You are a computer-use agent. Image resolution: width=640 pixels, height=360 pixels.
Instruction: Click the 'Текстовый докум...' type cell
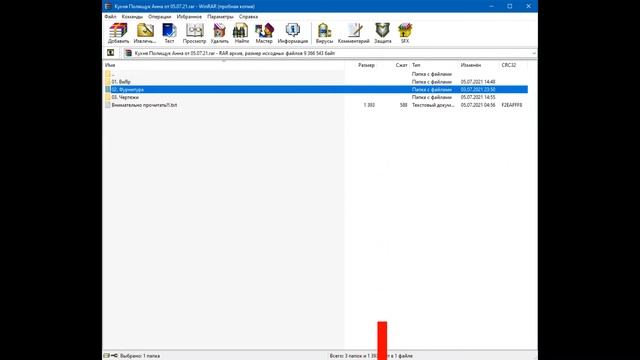click(x=433, y=105)
